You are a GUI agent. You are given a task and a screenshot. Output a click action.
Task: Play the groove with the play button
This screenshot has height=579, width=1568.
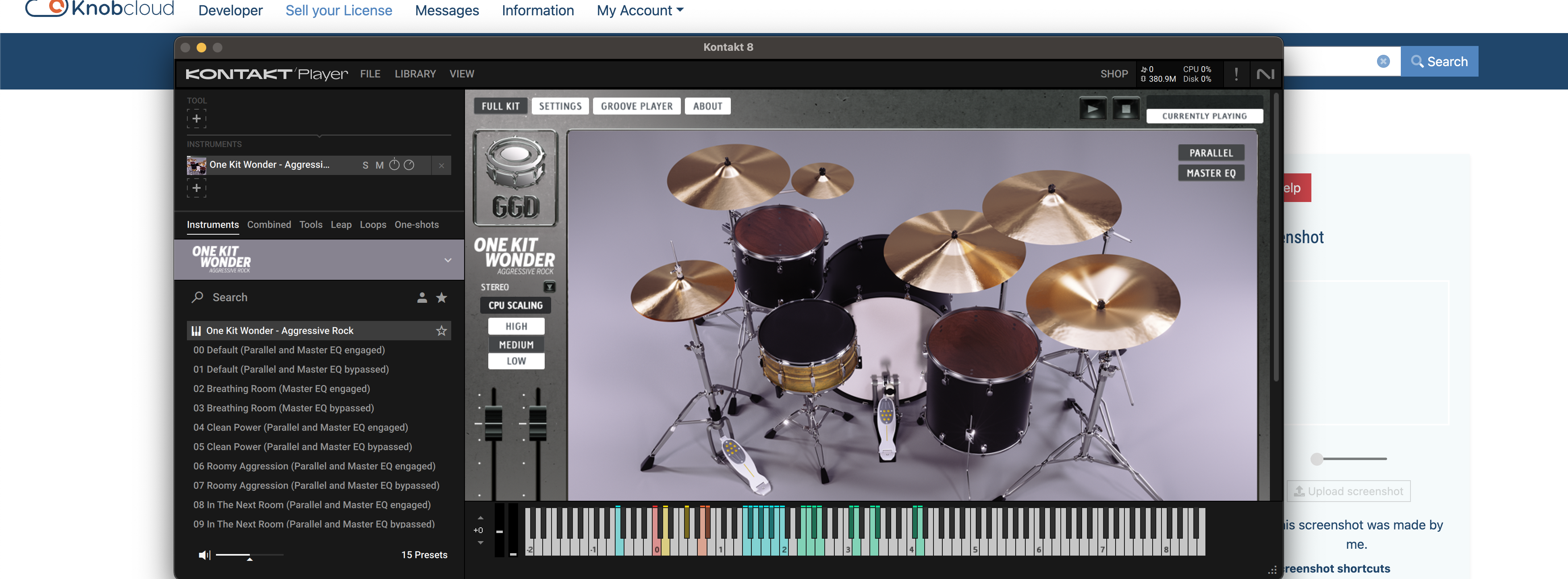tap(1093, 109)
